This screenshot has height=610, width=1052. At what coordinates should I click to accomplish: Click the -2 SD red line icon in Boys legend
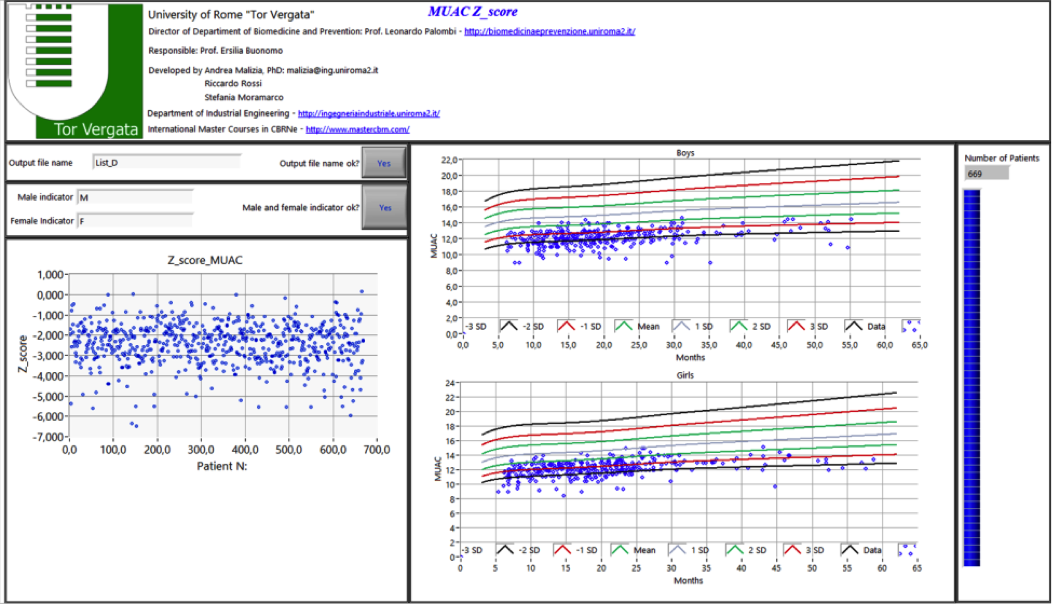click(565, 326)
